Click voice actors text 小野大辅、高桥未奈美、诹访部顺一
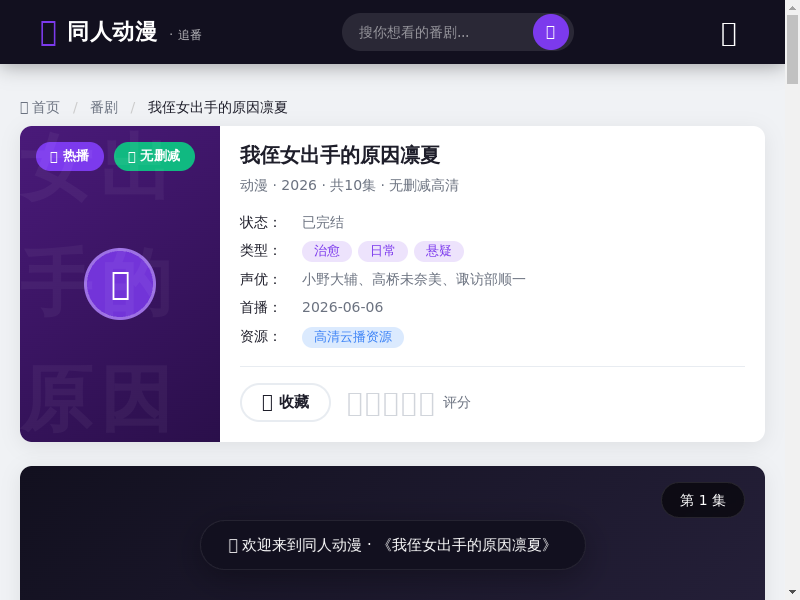This screenshot has width=800, height=600. coord(414,280)
